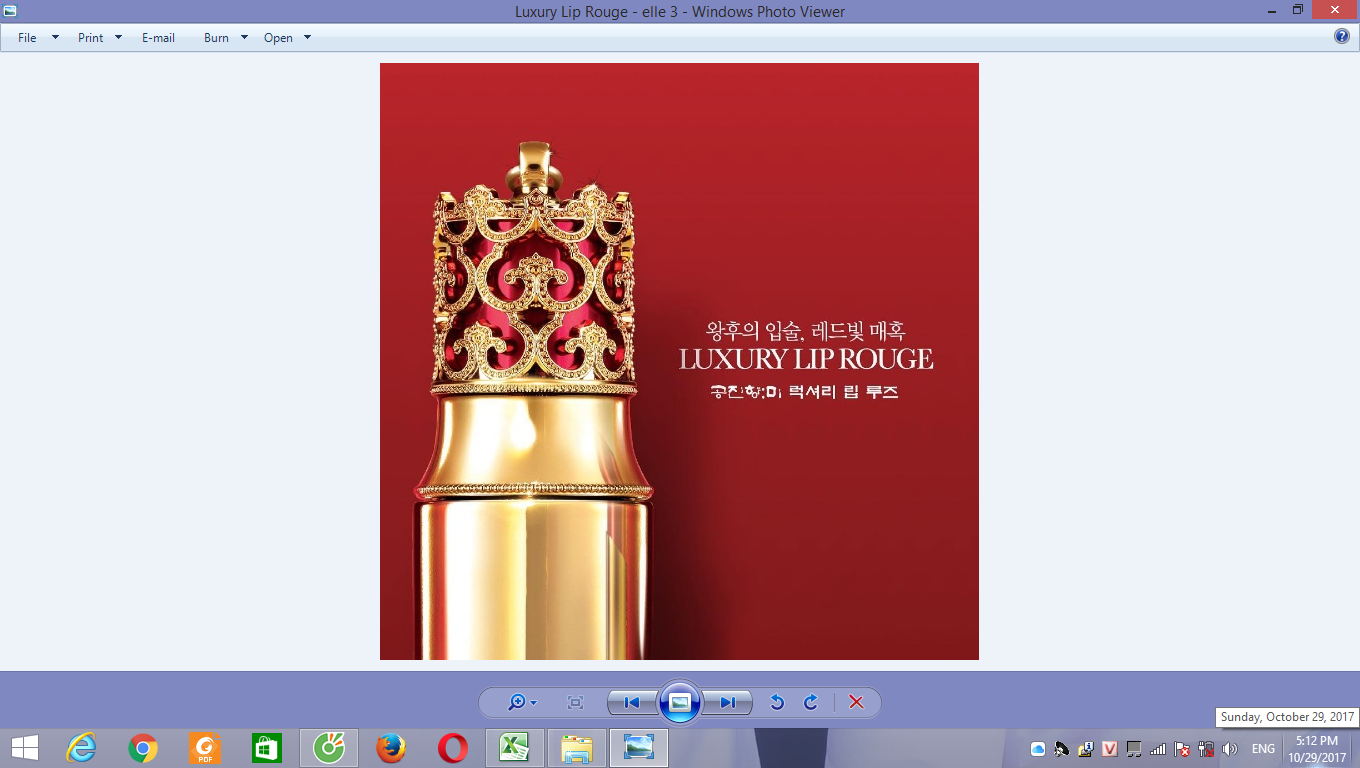Play the slide show
Viewport: 1360px width, 768px height.
[680, 703]
